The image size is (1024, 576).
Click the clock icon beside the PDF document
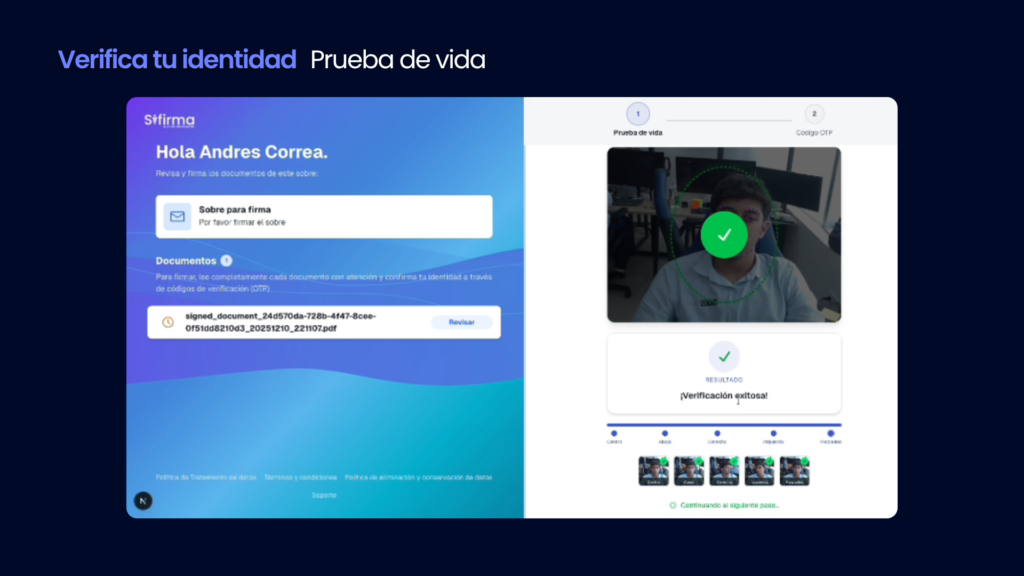(168, 322)
